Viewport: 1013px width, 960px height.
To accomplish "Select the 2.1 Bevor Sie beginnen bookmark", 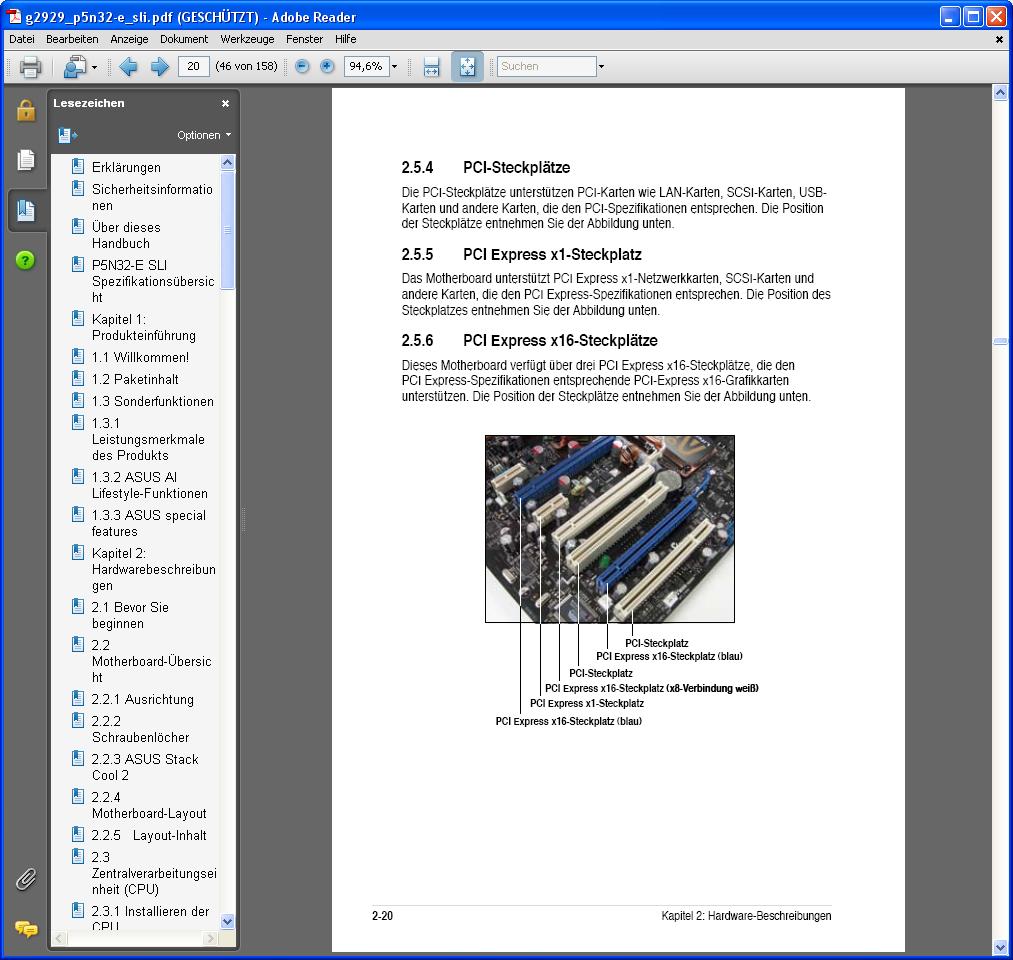I will click(x=130, y=616).
